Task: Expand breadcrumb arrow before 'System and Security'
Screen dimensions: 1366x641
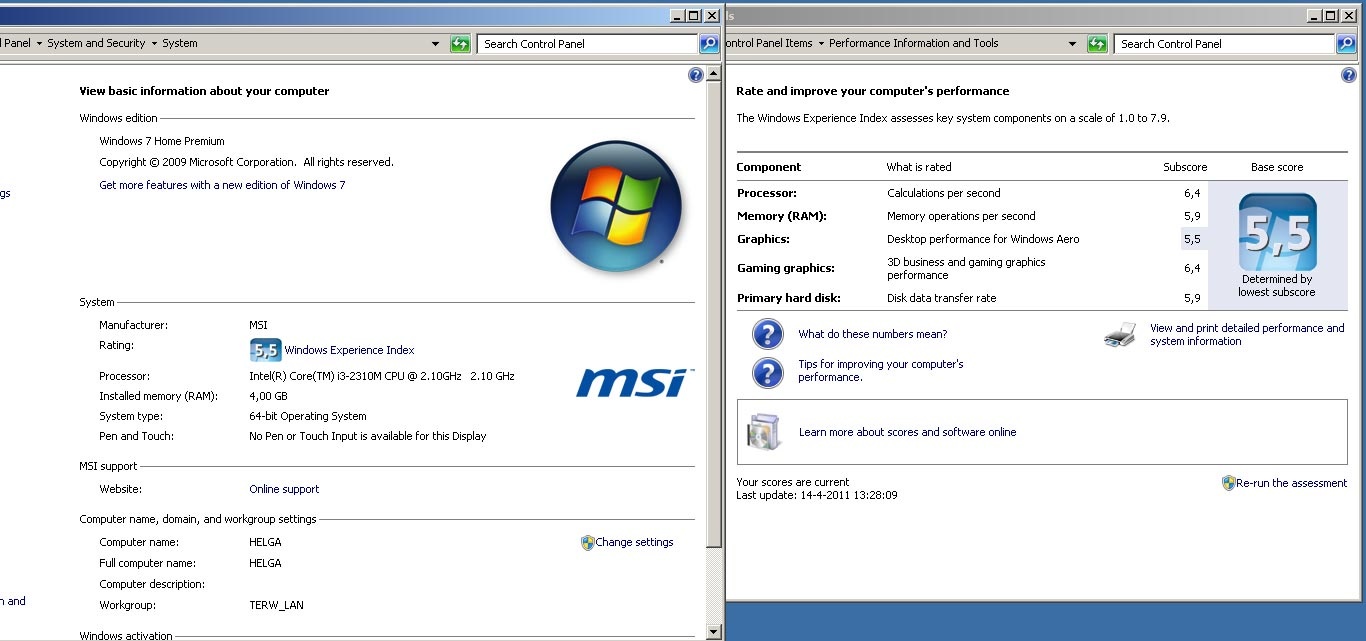Action: (39, 44)
